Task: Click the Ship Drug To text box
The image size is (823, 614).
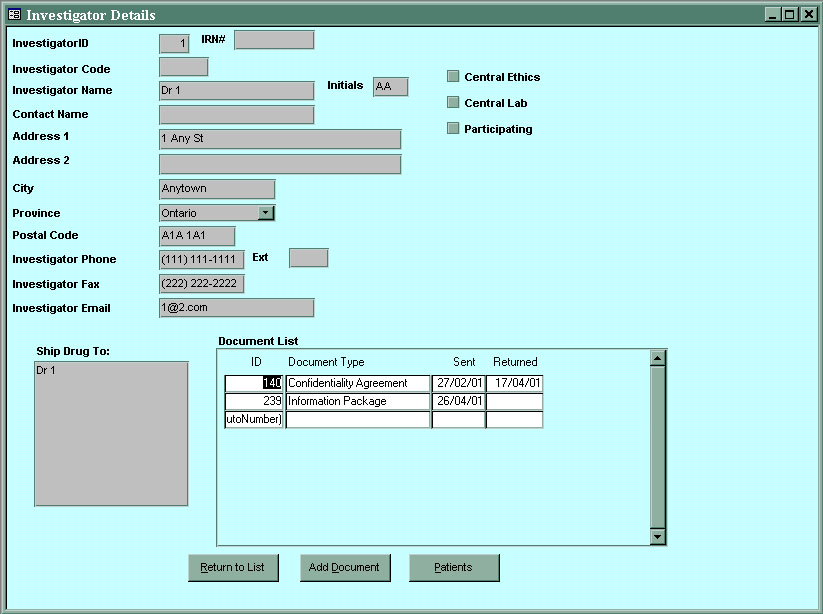Action: (x=111, y=433)
